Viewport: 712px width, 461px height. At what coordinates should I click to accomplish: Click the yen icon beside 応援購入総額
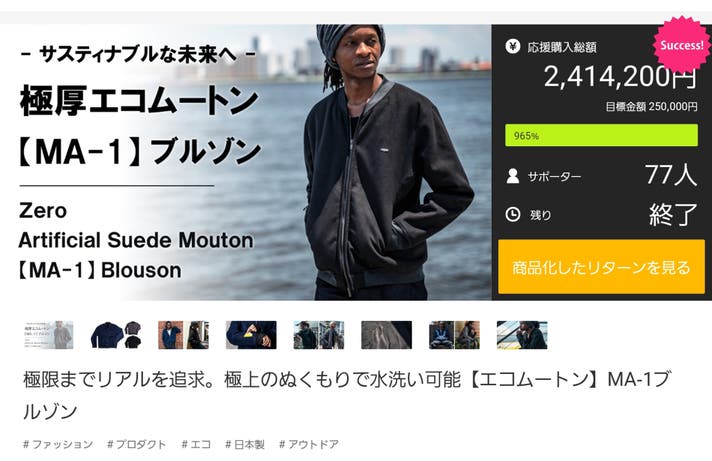click(x=513, y=46)
